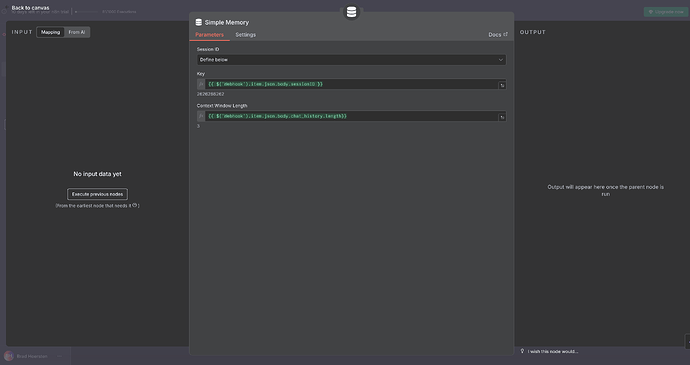
Task: Open expression editor for the Key field
Action: pyautogui.click(x=502, y=85)
